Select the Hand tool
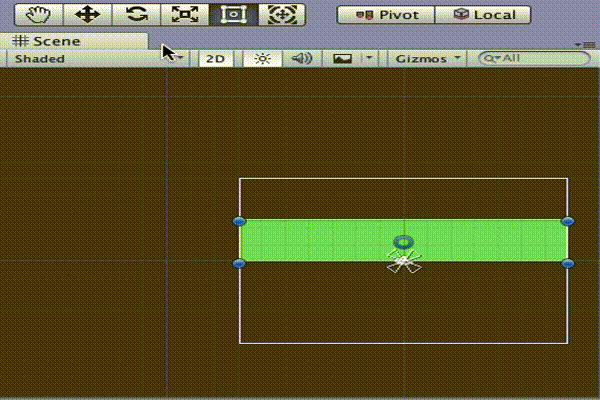Screen dimensions: 600x400 [x=40, y=15]
